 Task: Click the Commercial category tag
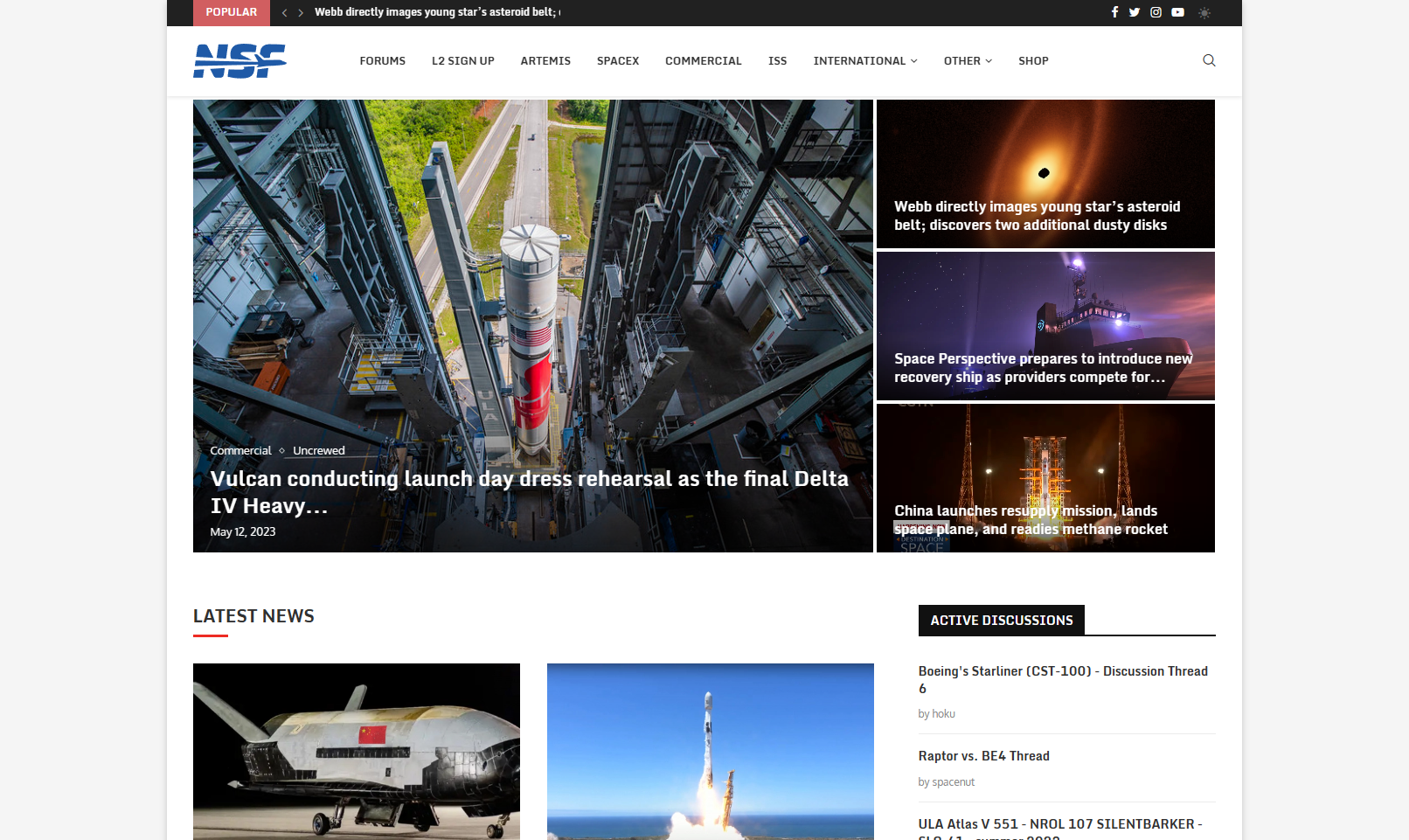(x=240, y=451)
